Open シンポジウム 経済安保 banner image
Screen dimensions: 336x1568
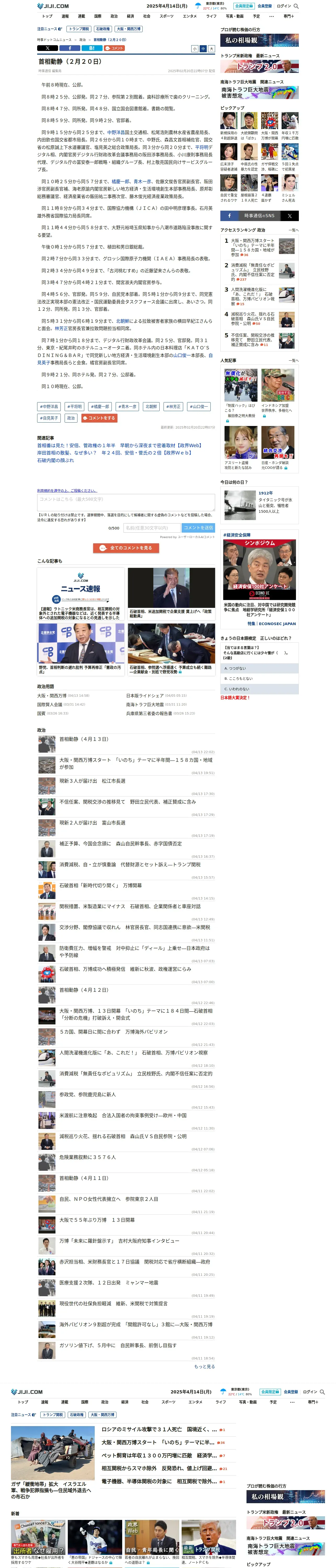(260, 569)
